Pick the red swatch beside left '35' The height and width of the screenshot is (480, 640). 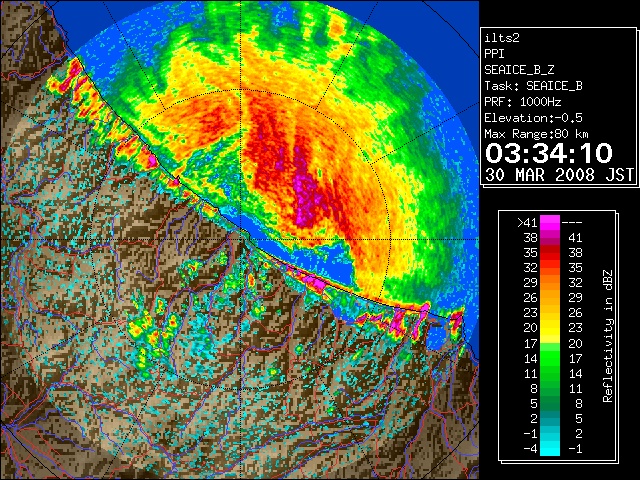[550, 253]
